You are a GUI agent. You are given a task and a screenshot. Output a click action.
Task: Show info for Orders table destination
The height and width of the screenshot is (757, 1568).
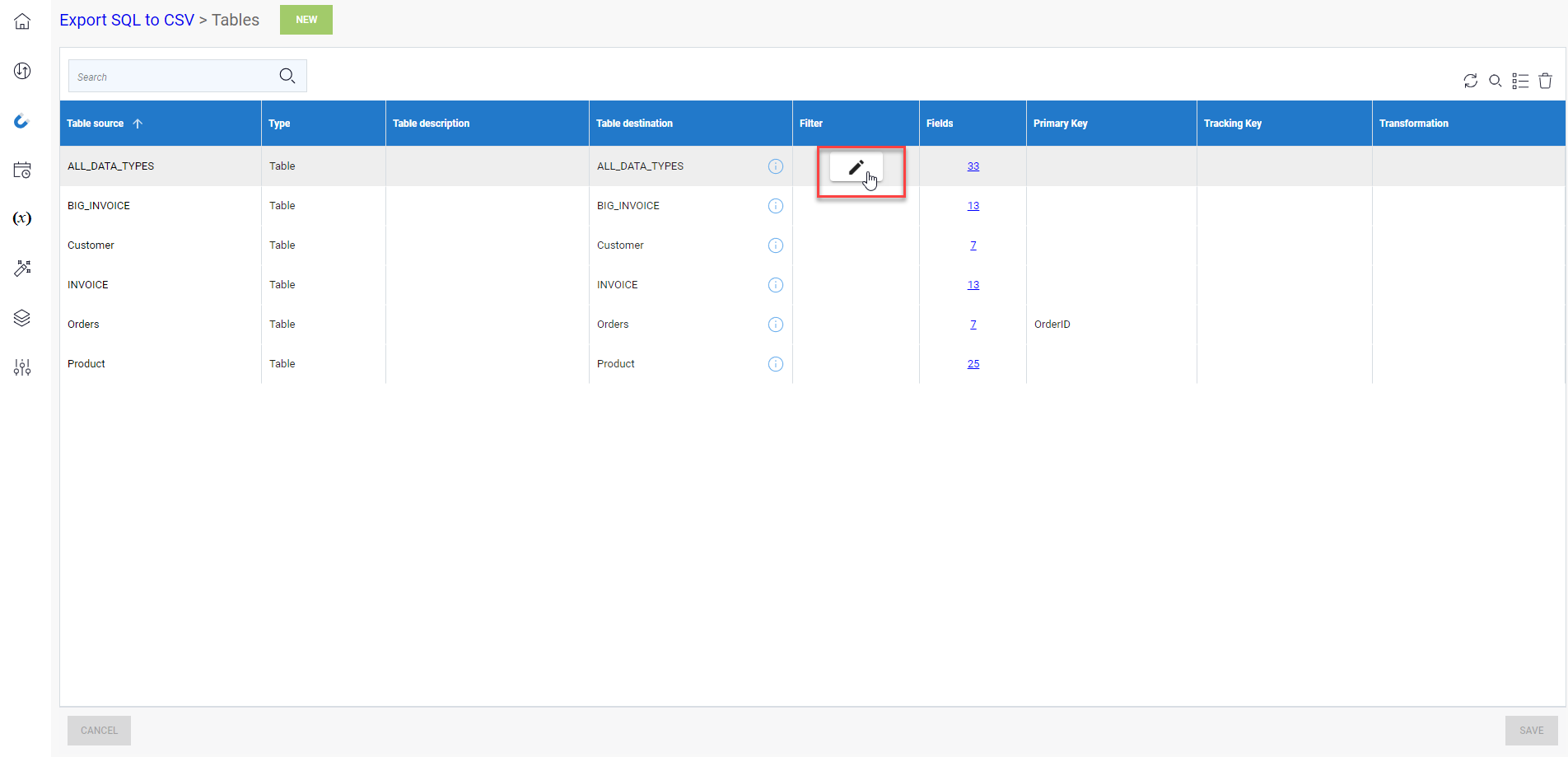click(x=775, y=325)
